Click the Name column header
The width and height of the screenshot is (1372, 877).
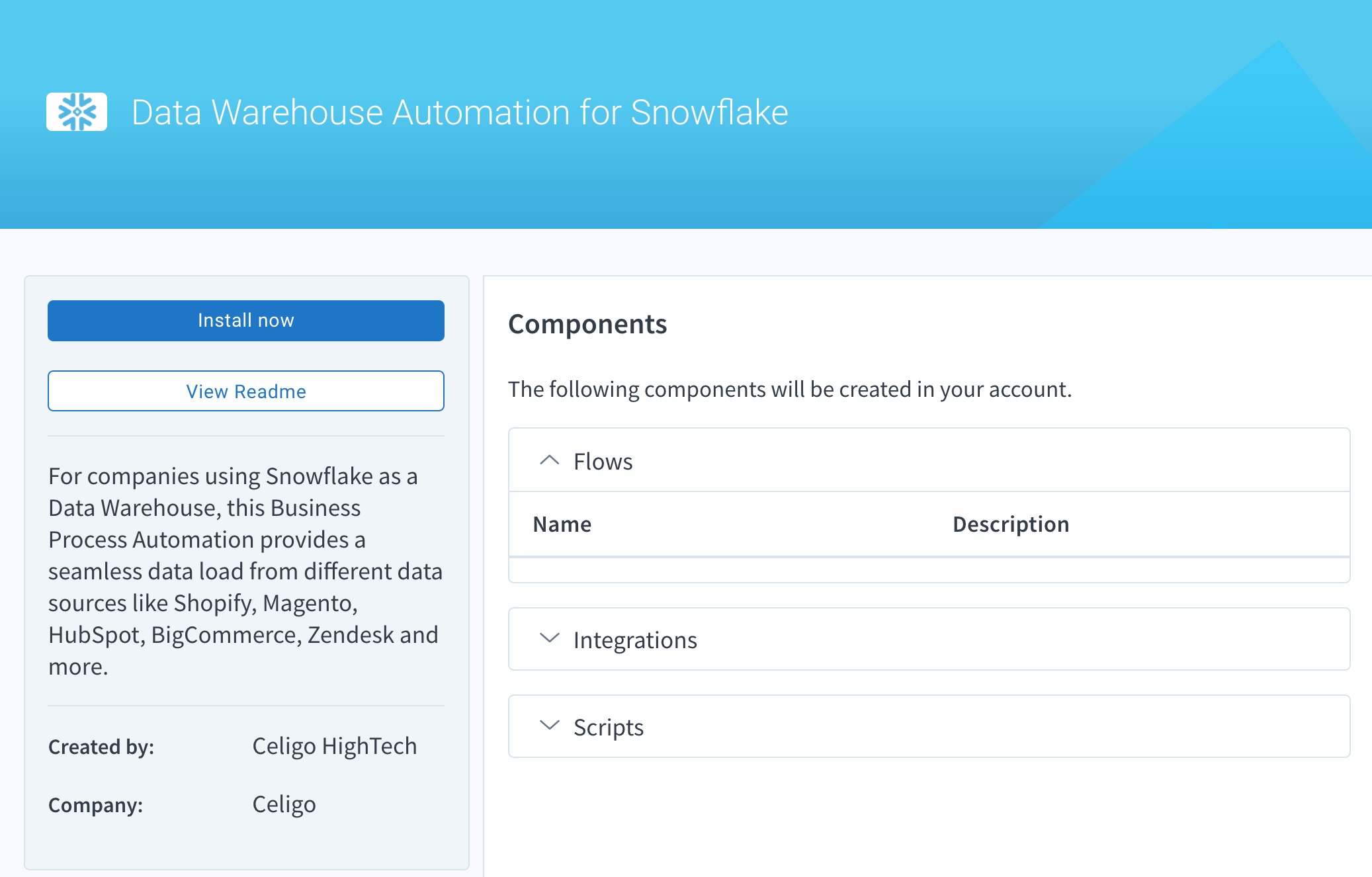point(562,524)
